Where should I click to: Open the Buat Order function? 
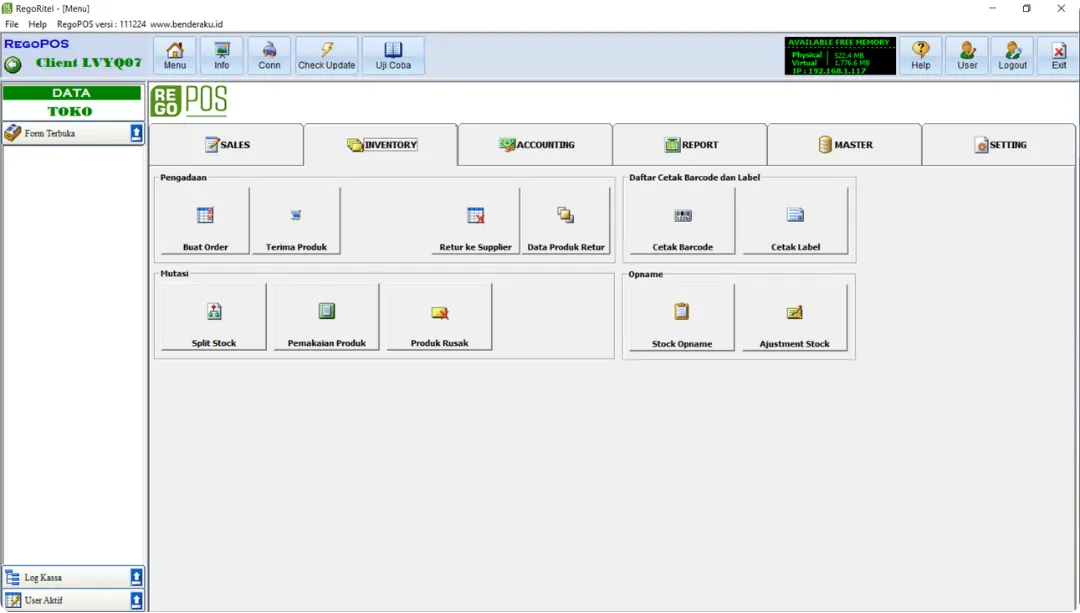[x=205, y=221]
